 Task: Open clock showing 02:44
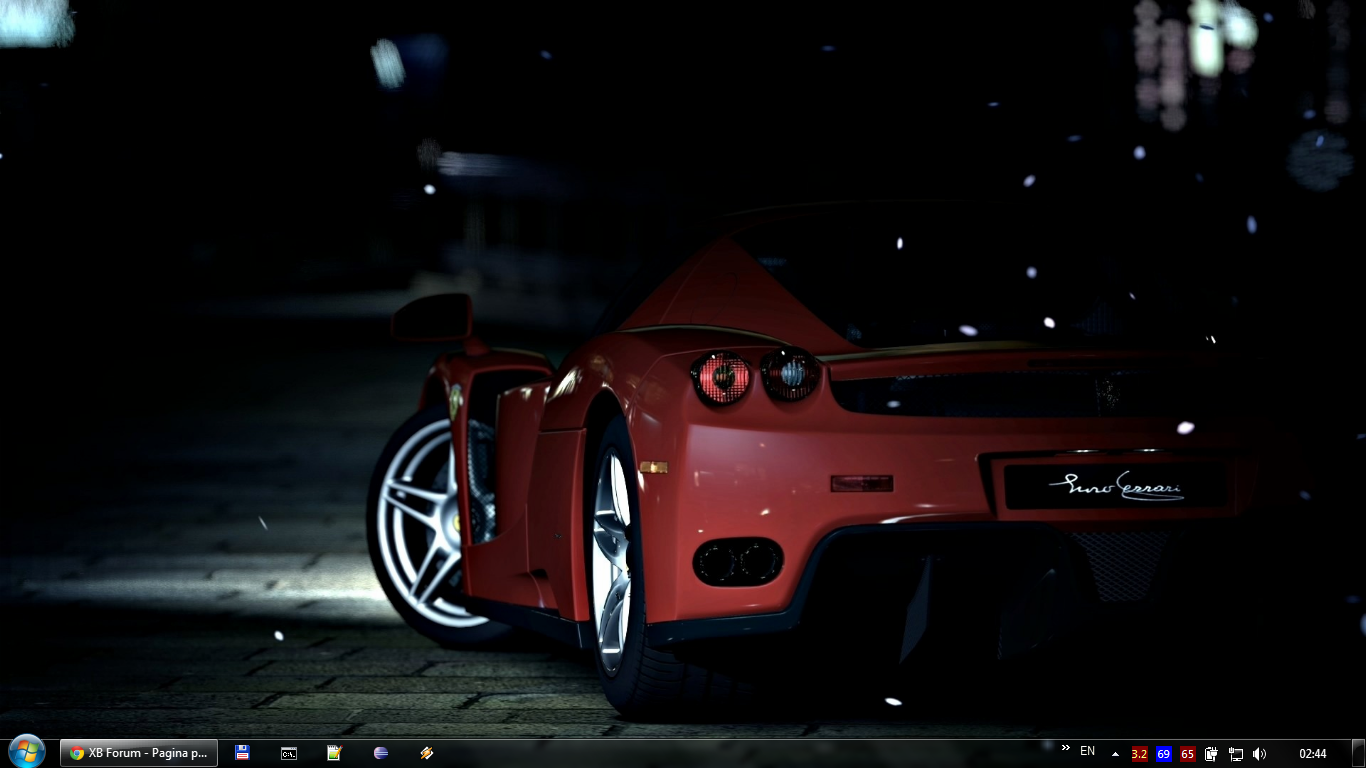pos(1313,754)
